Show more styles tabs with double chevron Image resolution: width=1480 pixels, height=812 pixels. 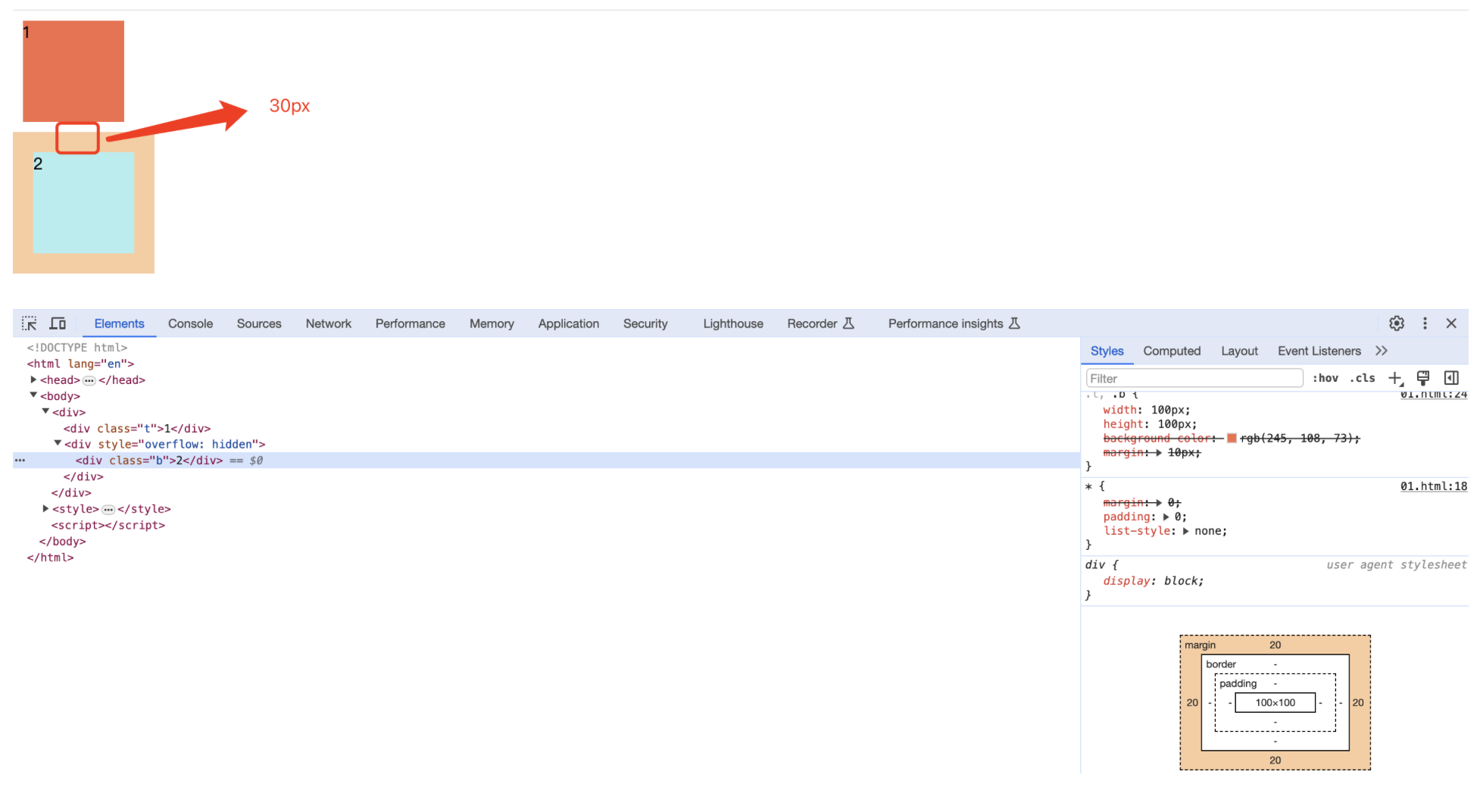pyautogui.click(x=1382, y=351)
